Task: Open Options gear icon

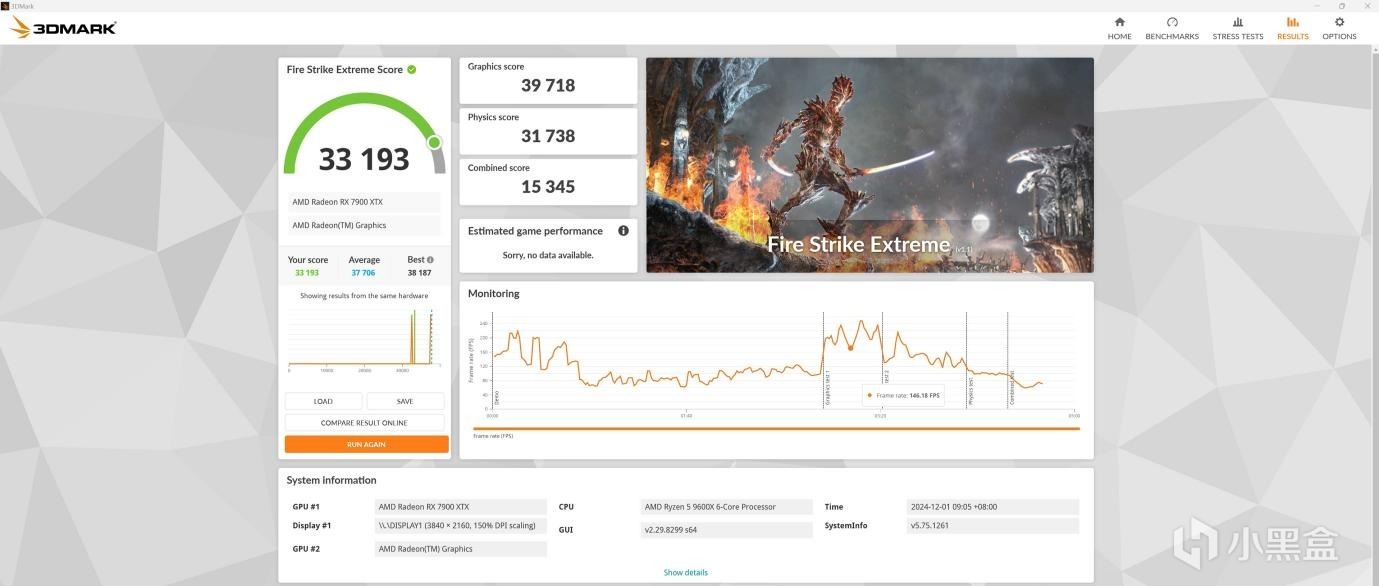Action: pos(1339,22)
